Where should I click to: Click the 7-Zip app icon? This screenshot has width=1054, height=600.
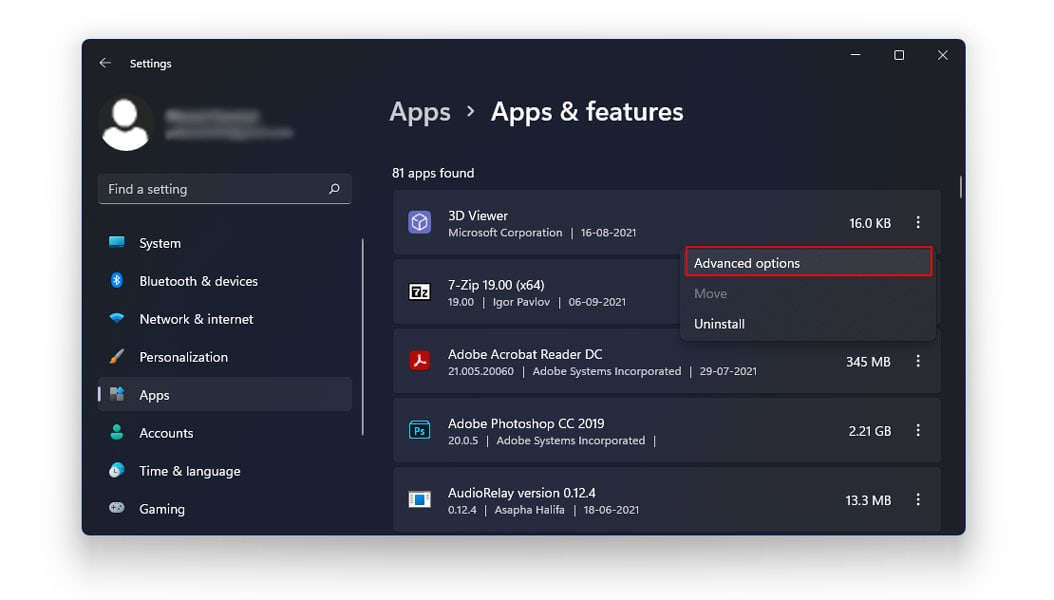(x=419, y=292)
